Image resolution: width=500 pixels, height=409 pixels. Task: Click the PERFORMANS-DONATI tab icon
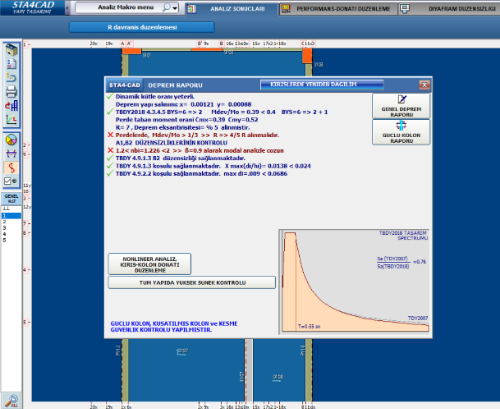point(286,9)
